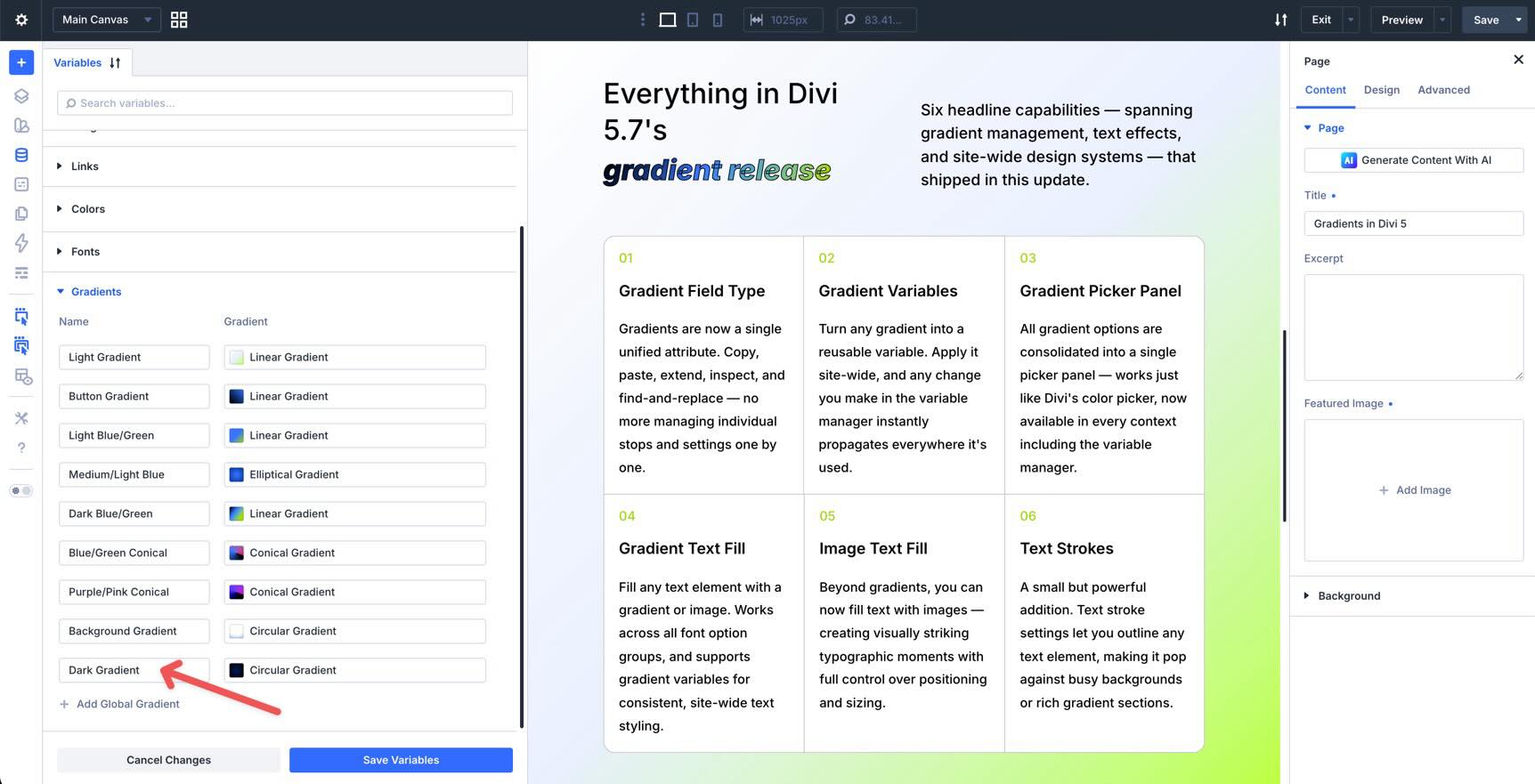Open the Main Canvas dropdown
The image size is (1535, 784).
tap(107, 20)
